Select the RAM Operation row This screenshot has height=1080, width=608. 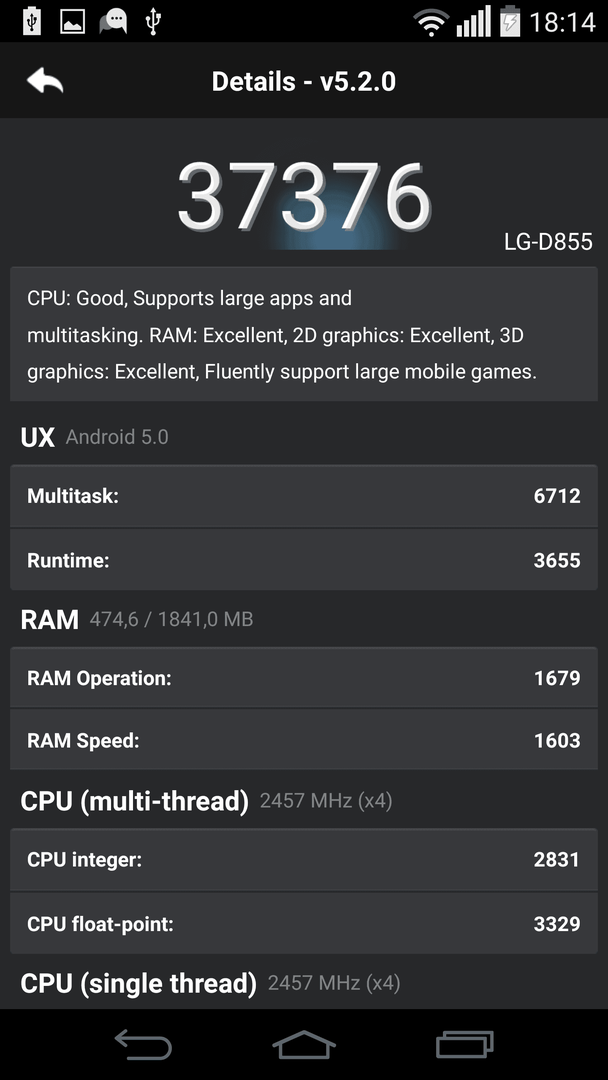click(x=304, y=678)
